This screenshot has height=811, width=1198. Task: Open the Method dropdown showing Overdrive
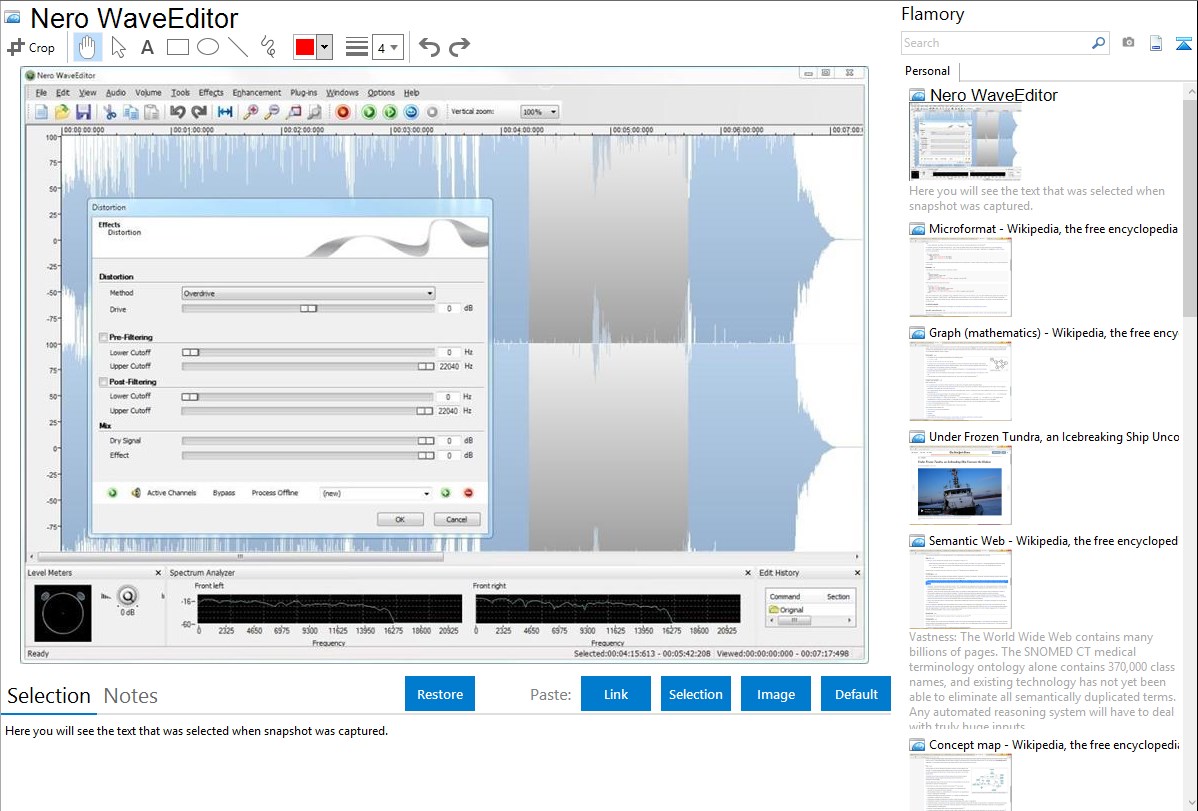[309, 294]
